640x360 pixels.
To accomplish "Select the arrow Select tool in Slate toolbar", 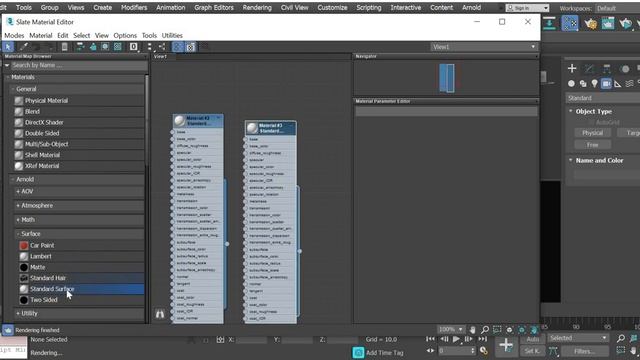I will point(8,47).
